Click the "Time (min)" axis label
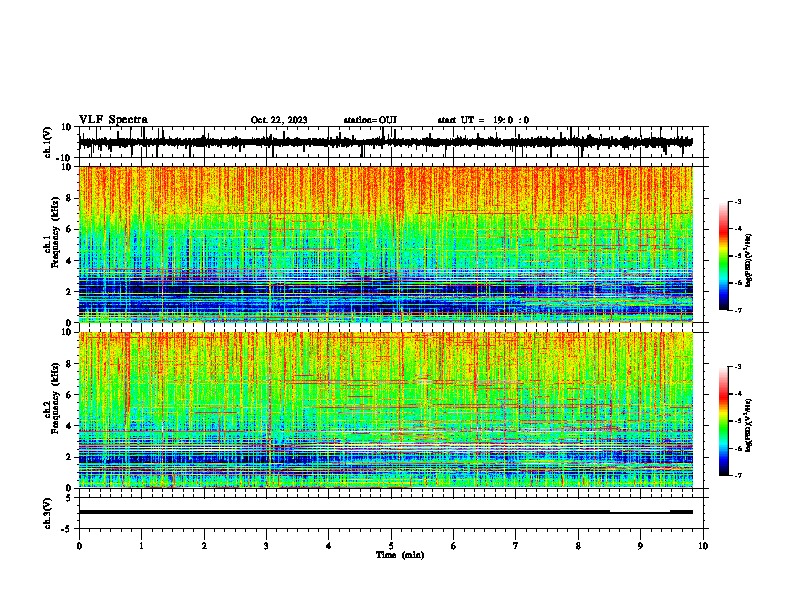The width and height of the screenshot is (792, 612). (400, 555)
